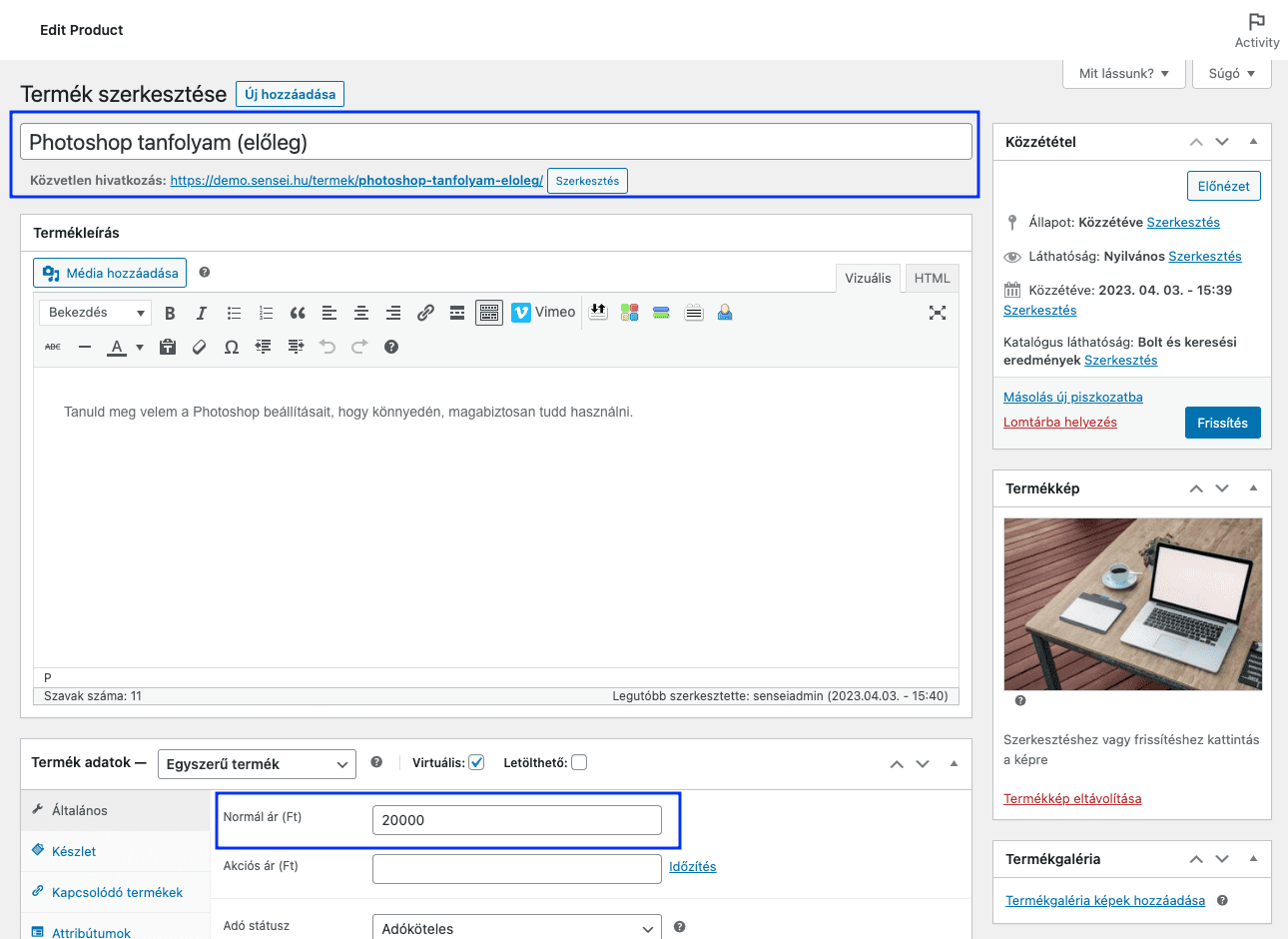
Task: Click the Média hozzáadása button
Action: pyautogui.click(x=110, y=273)
